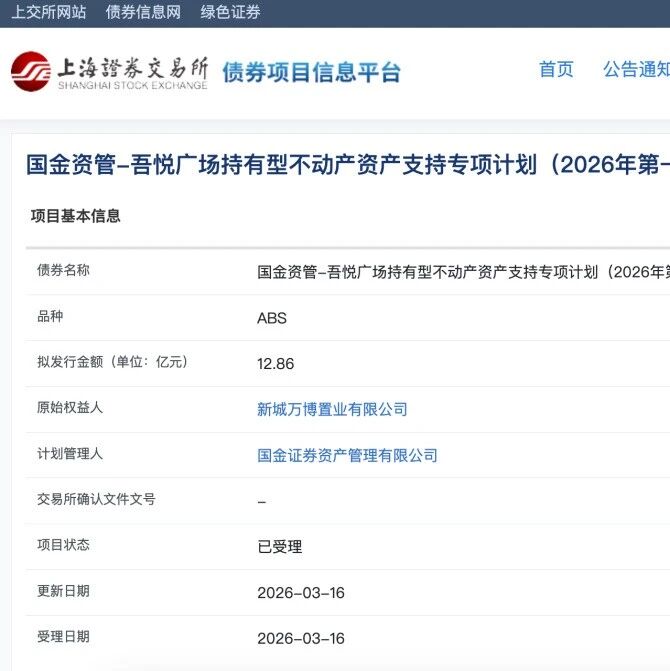Open the 上交所网站 top link
Image resolution: width=670 pixels, height=671 pixels.
(49, 12)
